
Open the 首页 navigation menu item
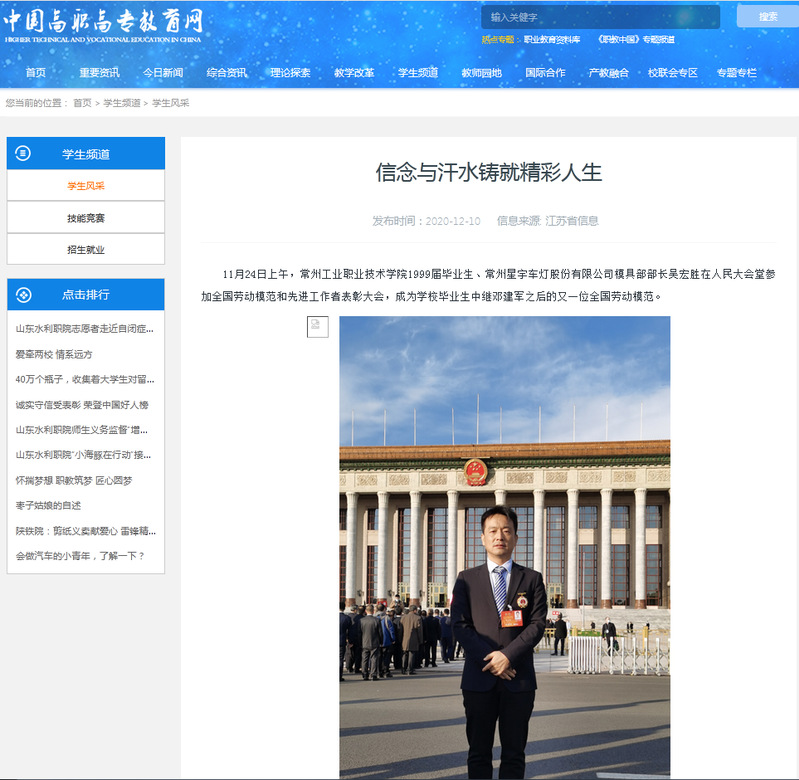[36, 73]
